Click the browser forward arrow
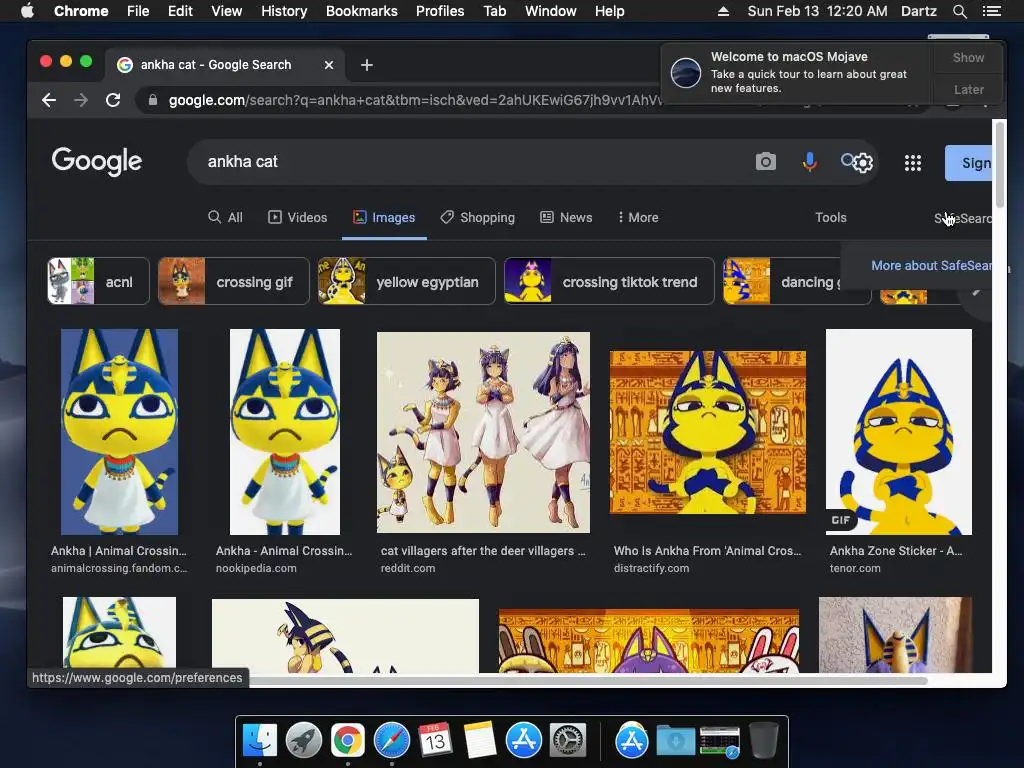 click(x=81, y=100)
